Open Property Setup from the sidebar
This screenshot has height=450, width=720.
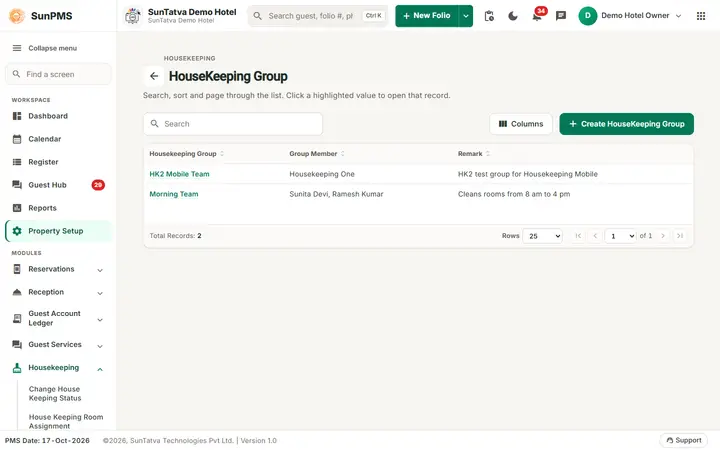tap(58, 231)
